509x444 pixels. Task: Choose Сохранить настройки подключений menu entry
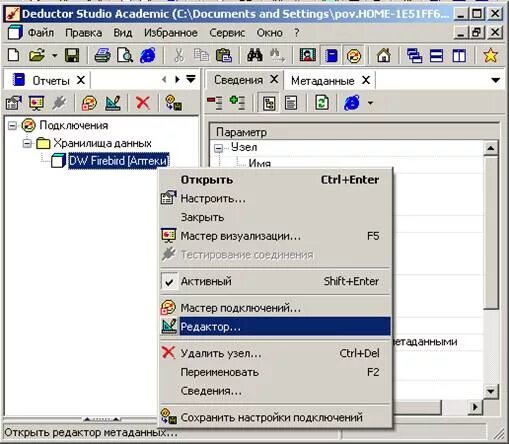275,417
